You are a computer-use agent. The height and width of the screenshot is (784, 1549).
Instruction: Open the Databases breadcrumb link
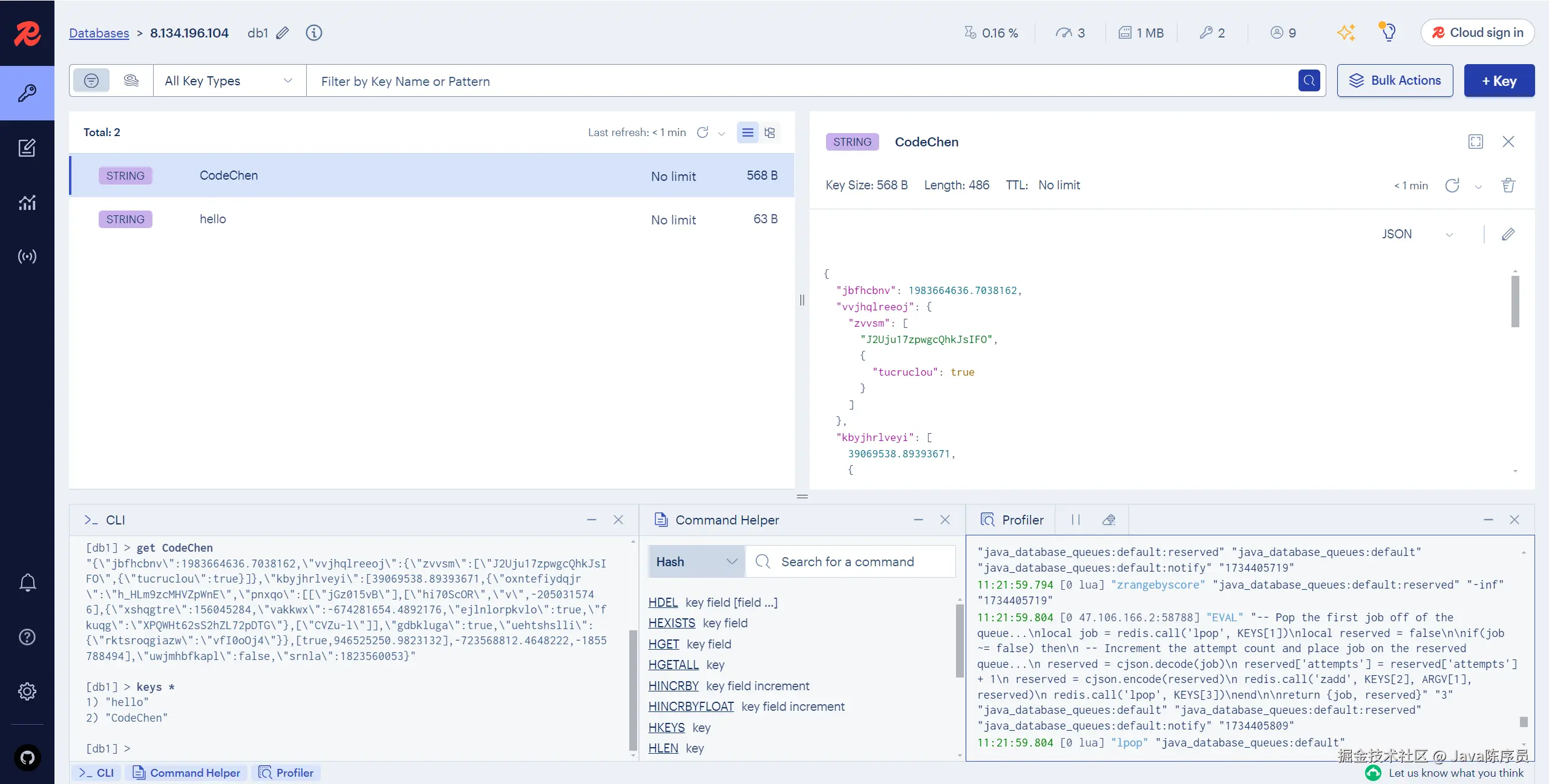[99, 33]
